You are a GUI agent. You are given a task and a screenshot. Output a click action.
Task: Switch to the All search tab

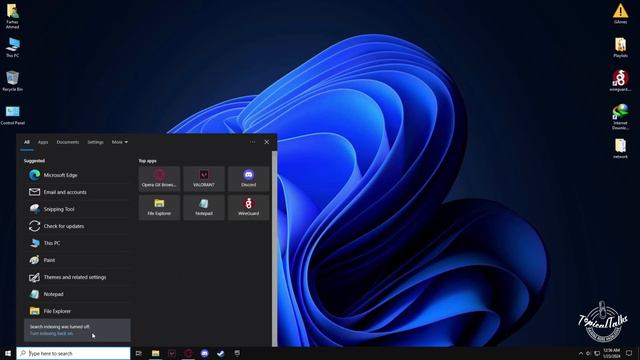click(x=27, y=142)
